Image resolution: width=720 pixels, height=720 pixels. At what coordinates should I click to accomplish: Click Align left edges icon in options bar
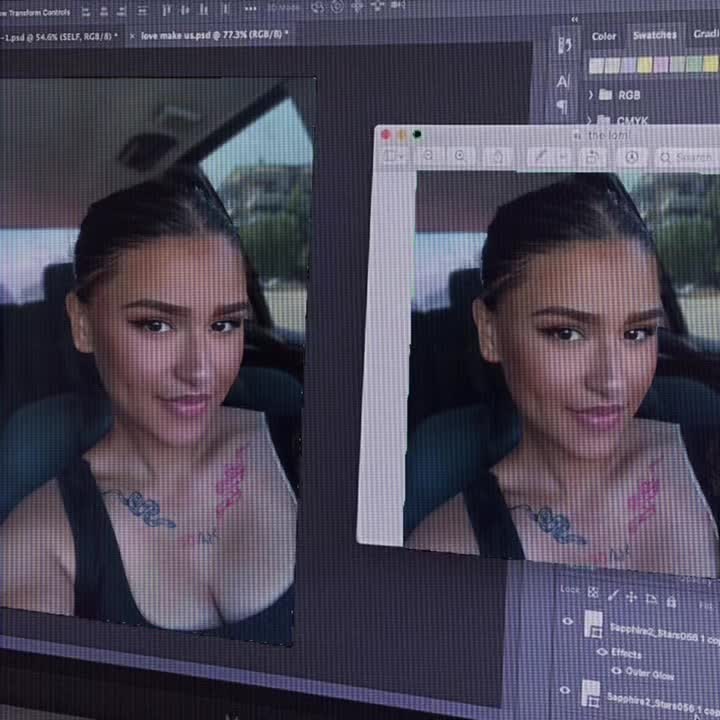click(86, 12)
